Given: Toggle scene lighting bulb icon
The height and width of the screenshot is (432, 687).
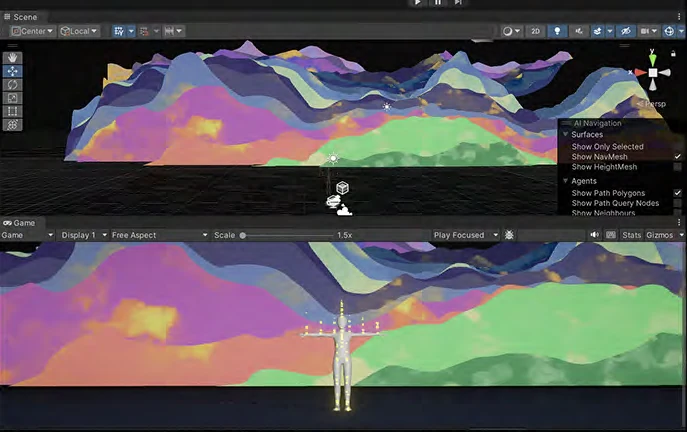Looking at the screenshot, I should tap(557, 31).
